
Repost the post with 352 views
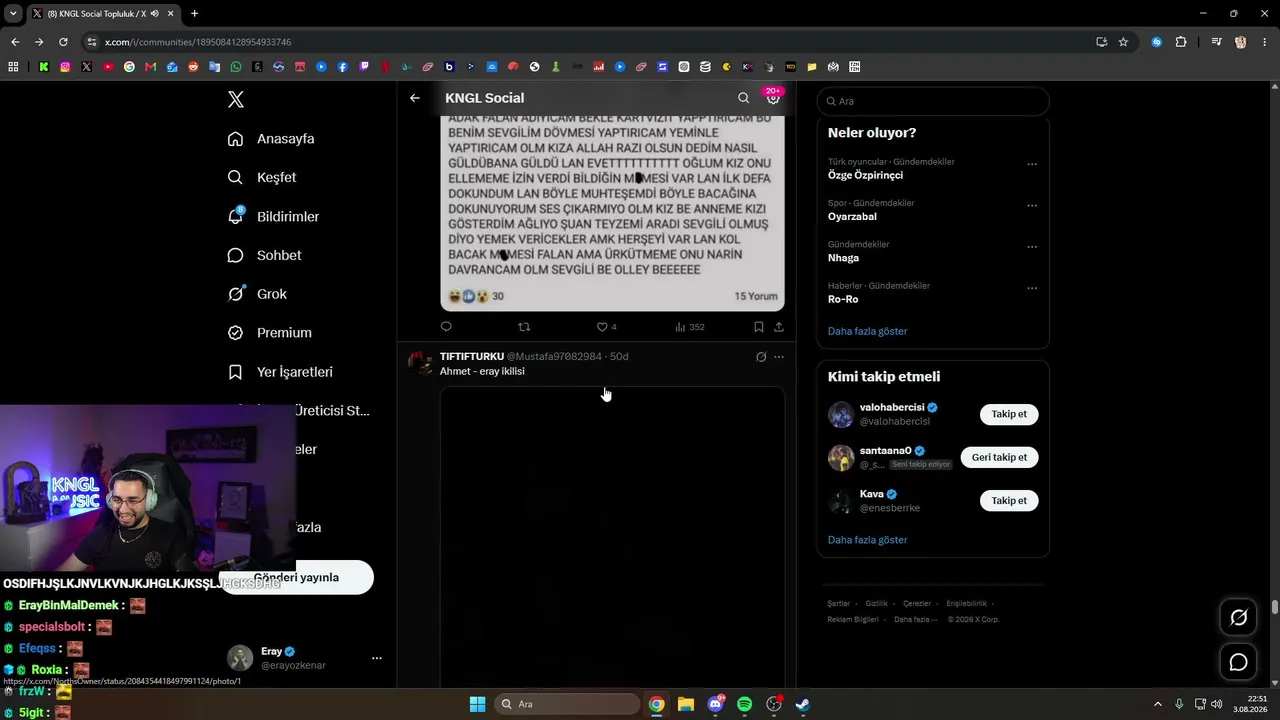[524, 327]
